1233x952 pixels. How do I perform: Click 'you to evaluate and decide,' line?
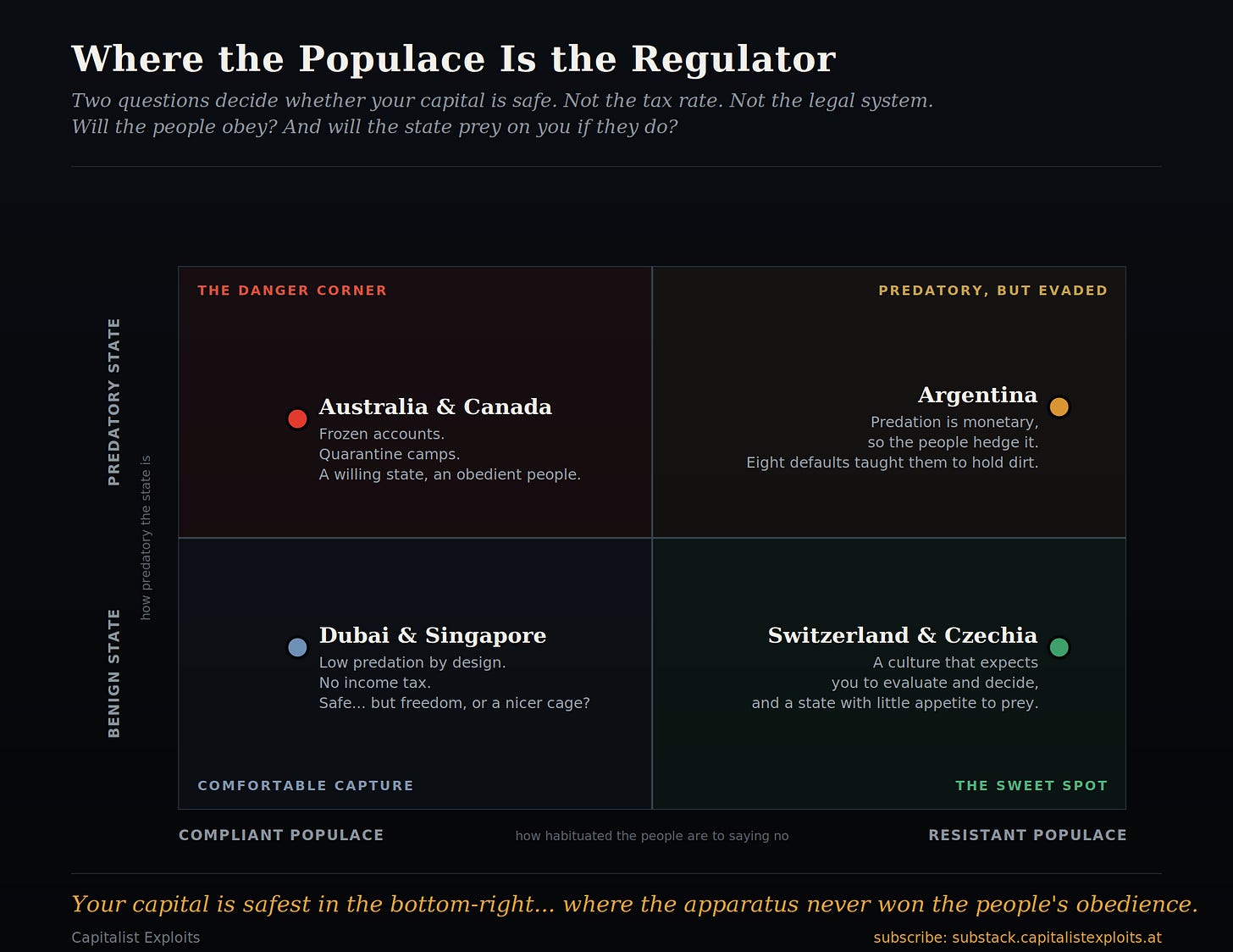pos(935,684)
